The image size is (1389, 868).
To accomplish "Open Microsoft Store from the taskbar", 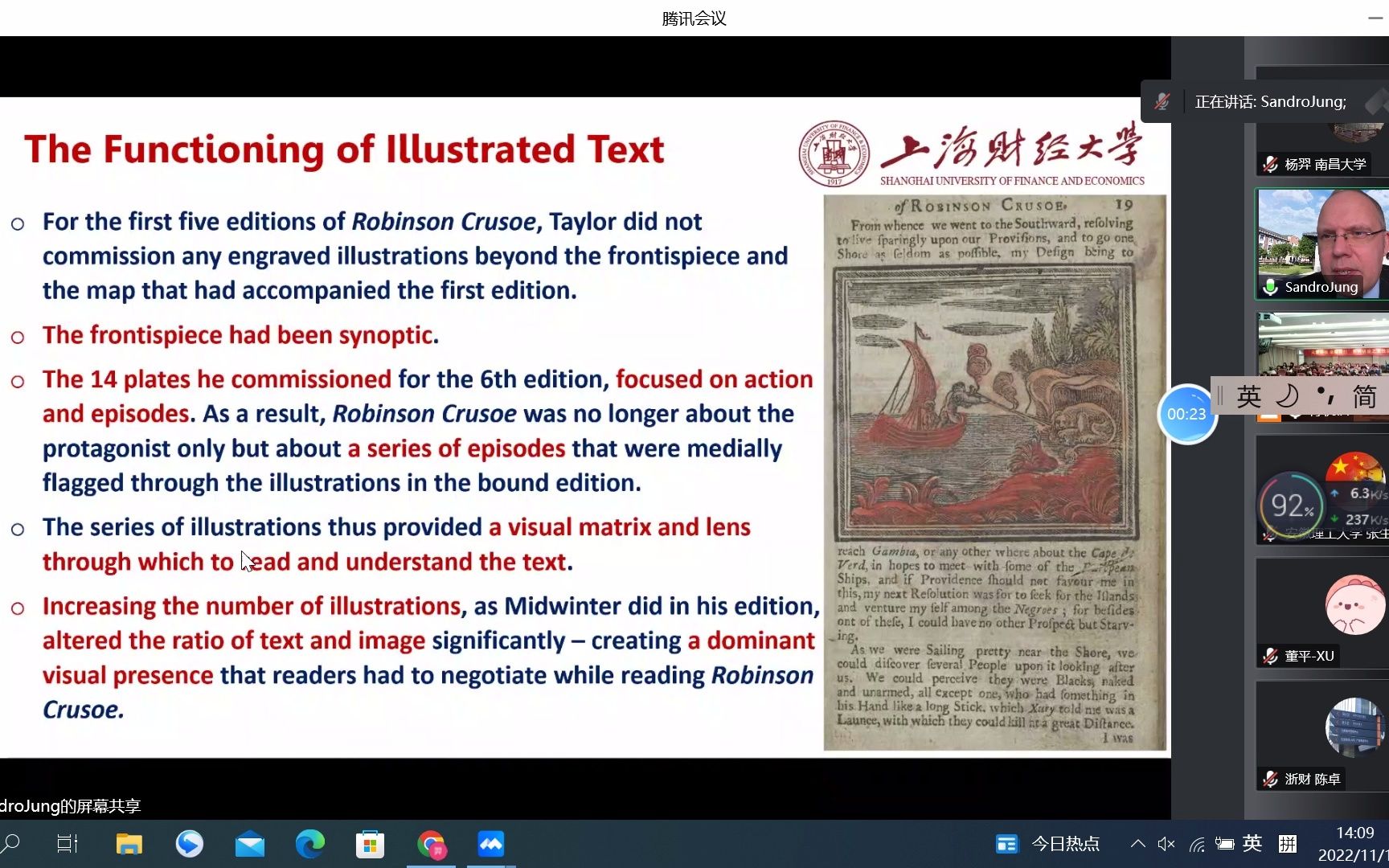I will [x=371, y=844].
